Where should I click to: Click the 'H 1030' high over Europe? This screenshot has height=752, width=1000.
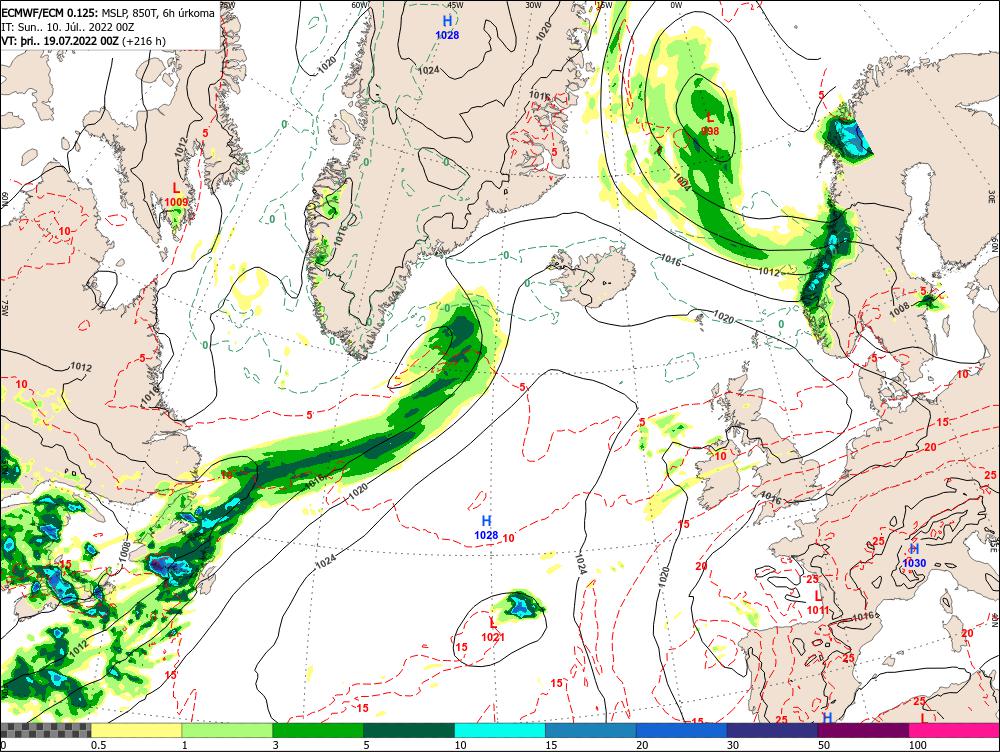(914, 556)
